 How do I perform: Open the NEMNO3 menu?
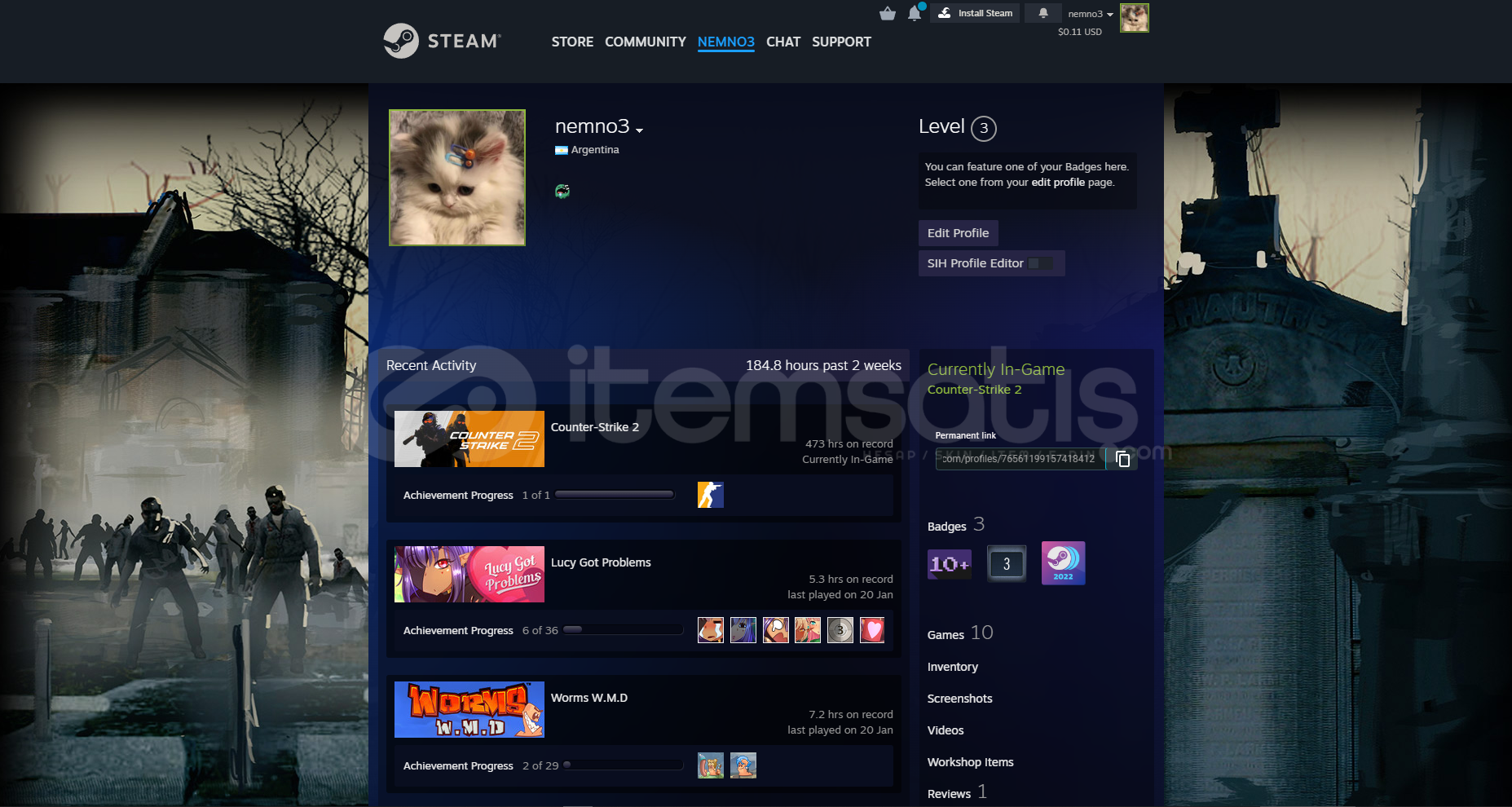[725, 42]
